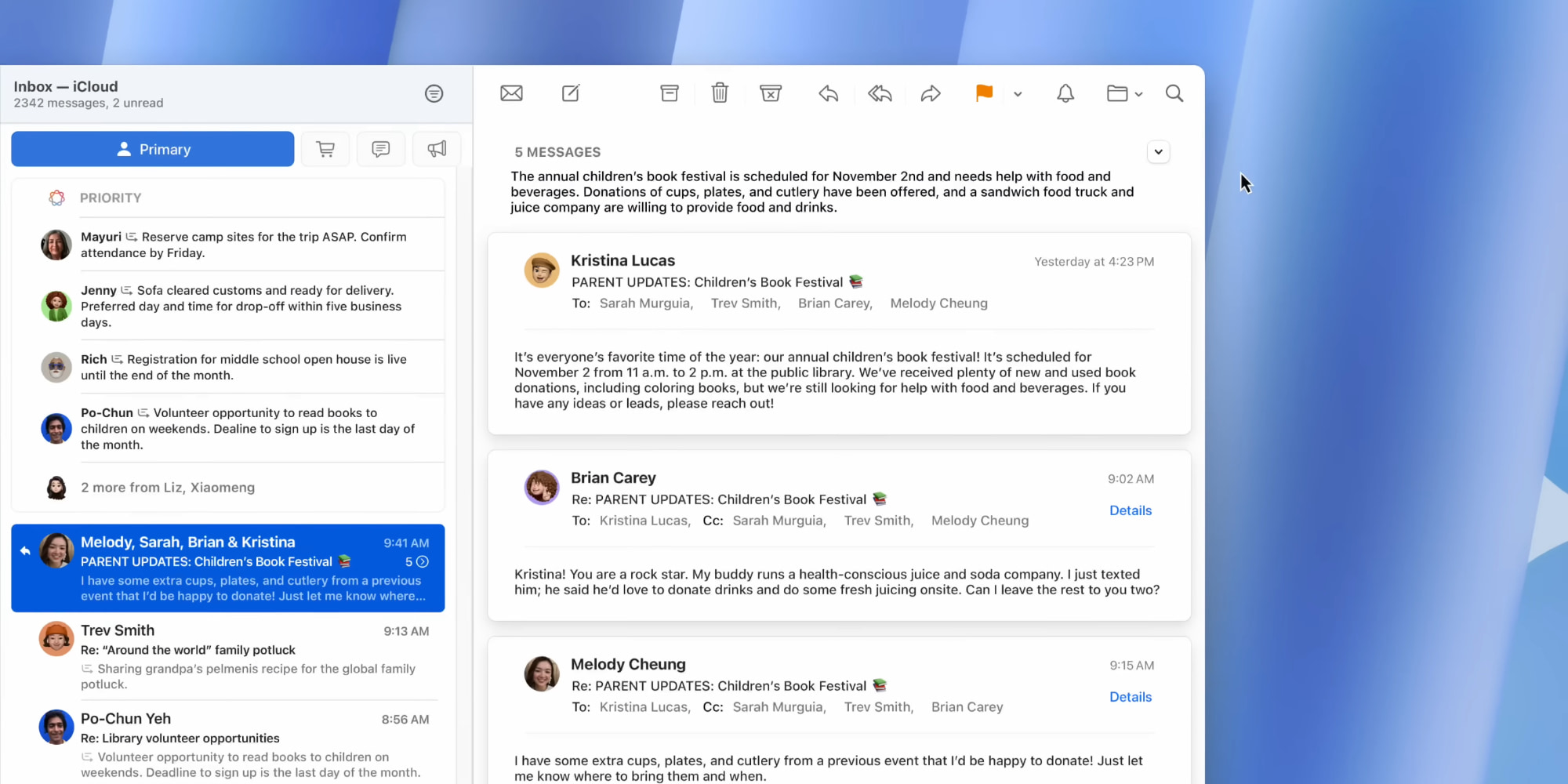Flag the conversation with orange flag
1568x784 pixels.
coord(982,93)
